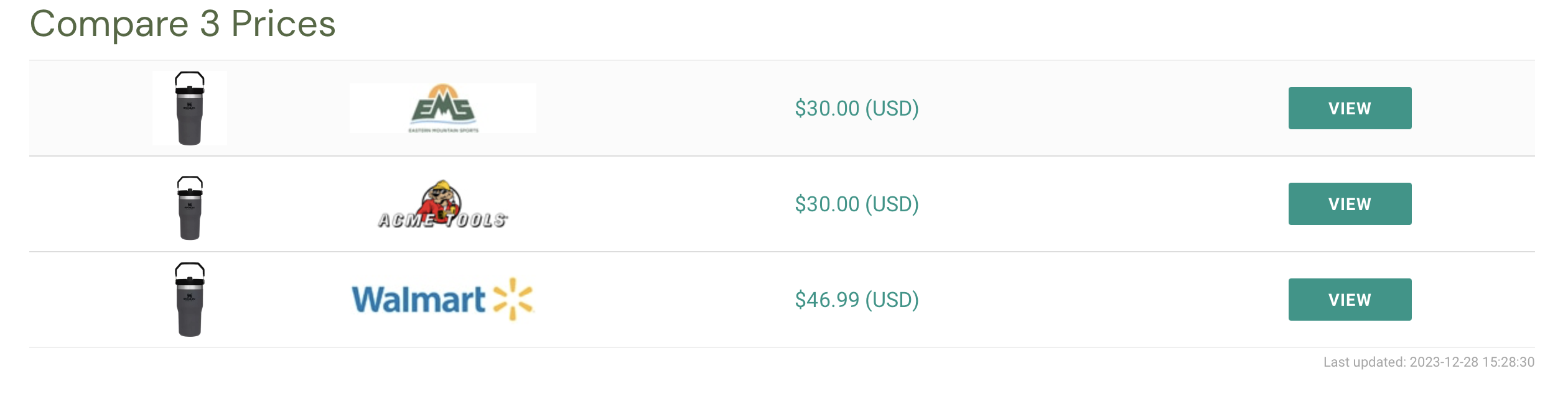Click the Eastern Mountain Sports tagline text
Screen dimensions: 1568x394
[x=443, y=131]
